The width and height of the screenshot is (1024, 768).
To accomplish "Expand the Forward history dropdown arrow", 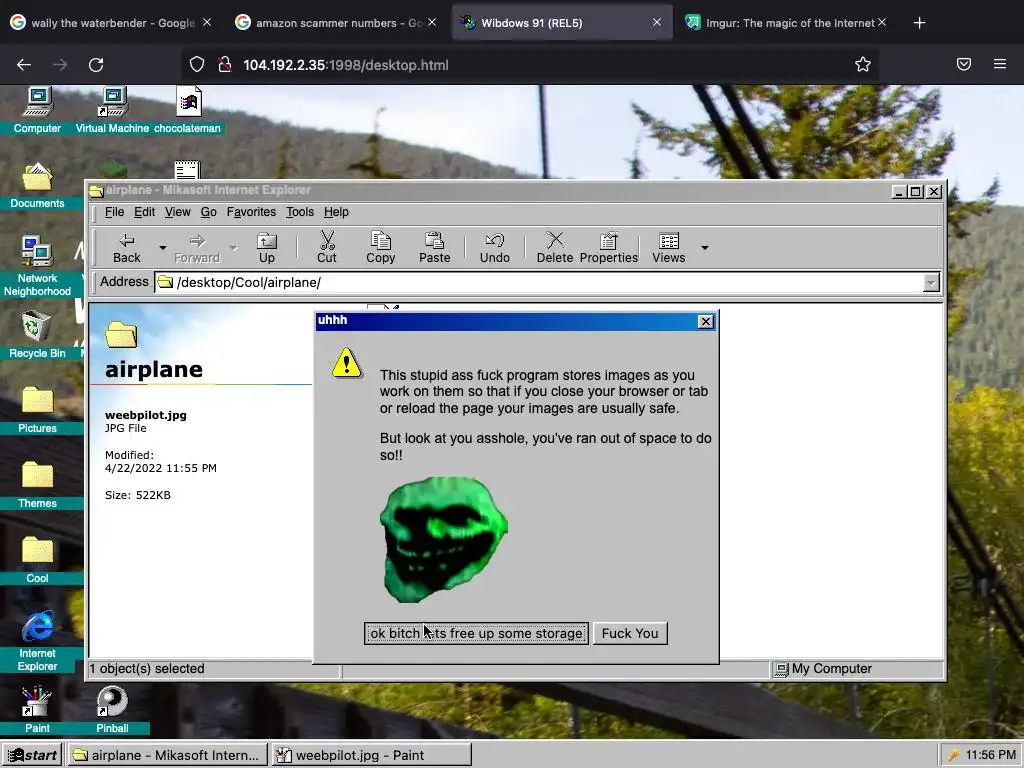I will pyautogui.click(x=233, y=248).
